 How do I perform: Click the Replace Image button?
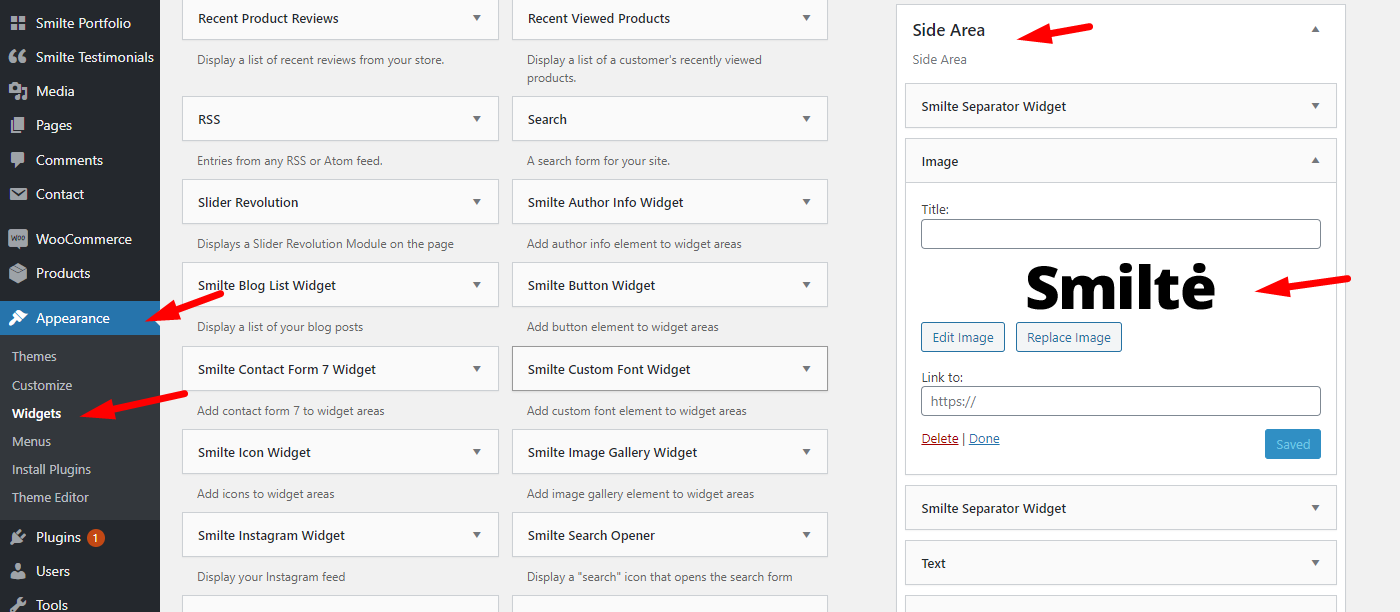(1069, 337)
